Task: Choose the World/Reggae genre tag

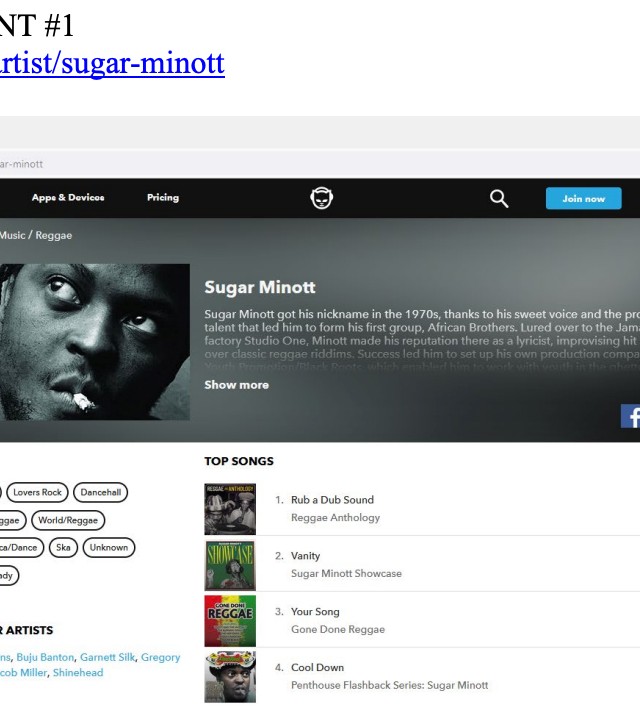Action: pyautogui.click(x=68, y=520)
